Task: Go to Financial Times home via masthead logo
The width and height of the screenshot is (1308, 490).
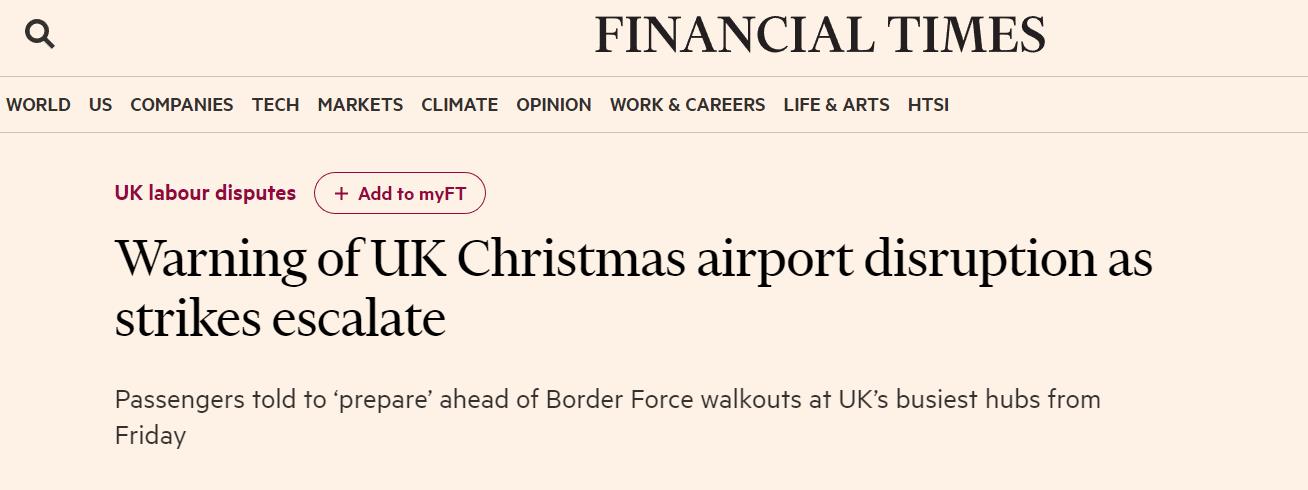Action: pyautogui.click(x=820, y=35)
